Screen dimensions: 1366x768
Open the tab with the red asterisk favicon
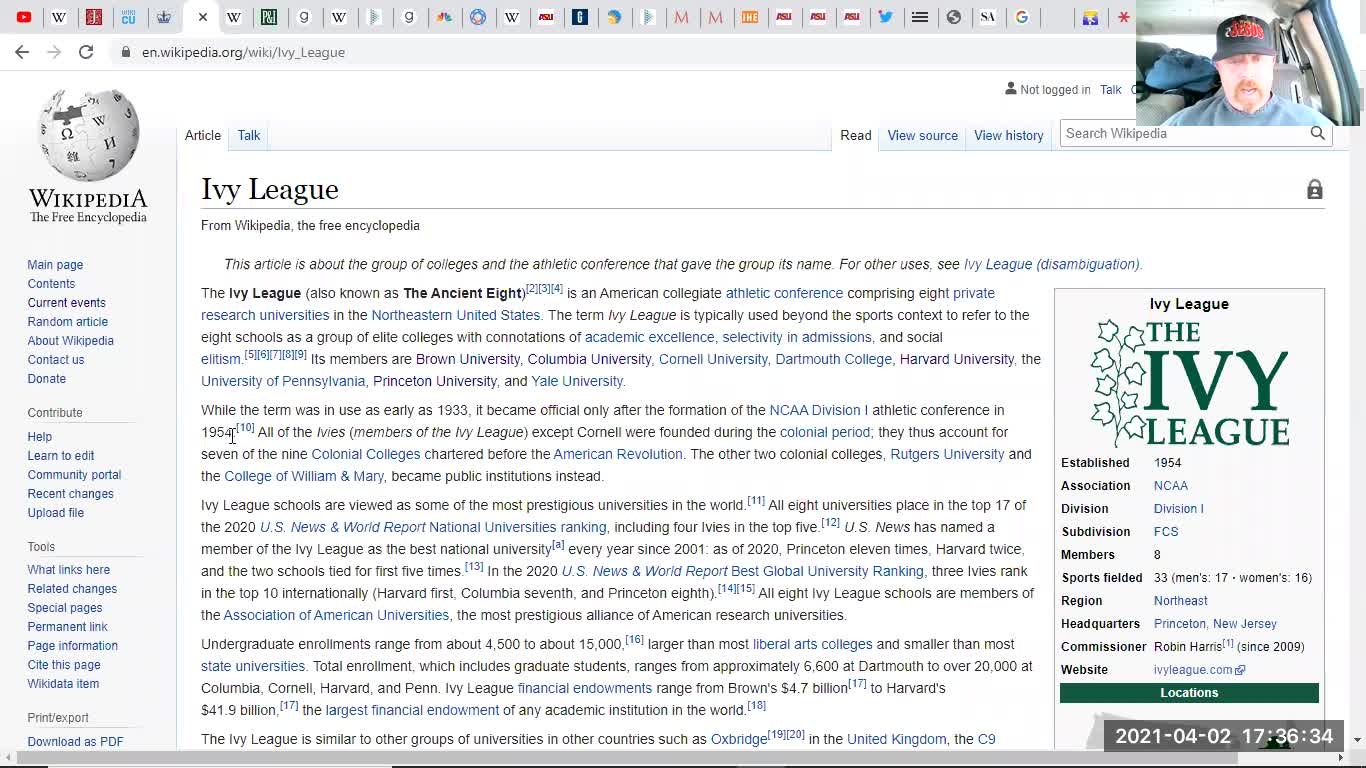(1124, 17)
